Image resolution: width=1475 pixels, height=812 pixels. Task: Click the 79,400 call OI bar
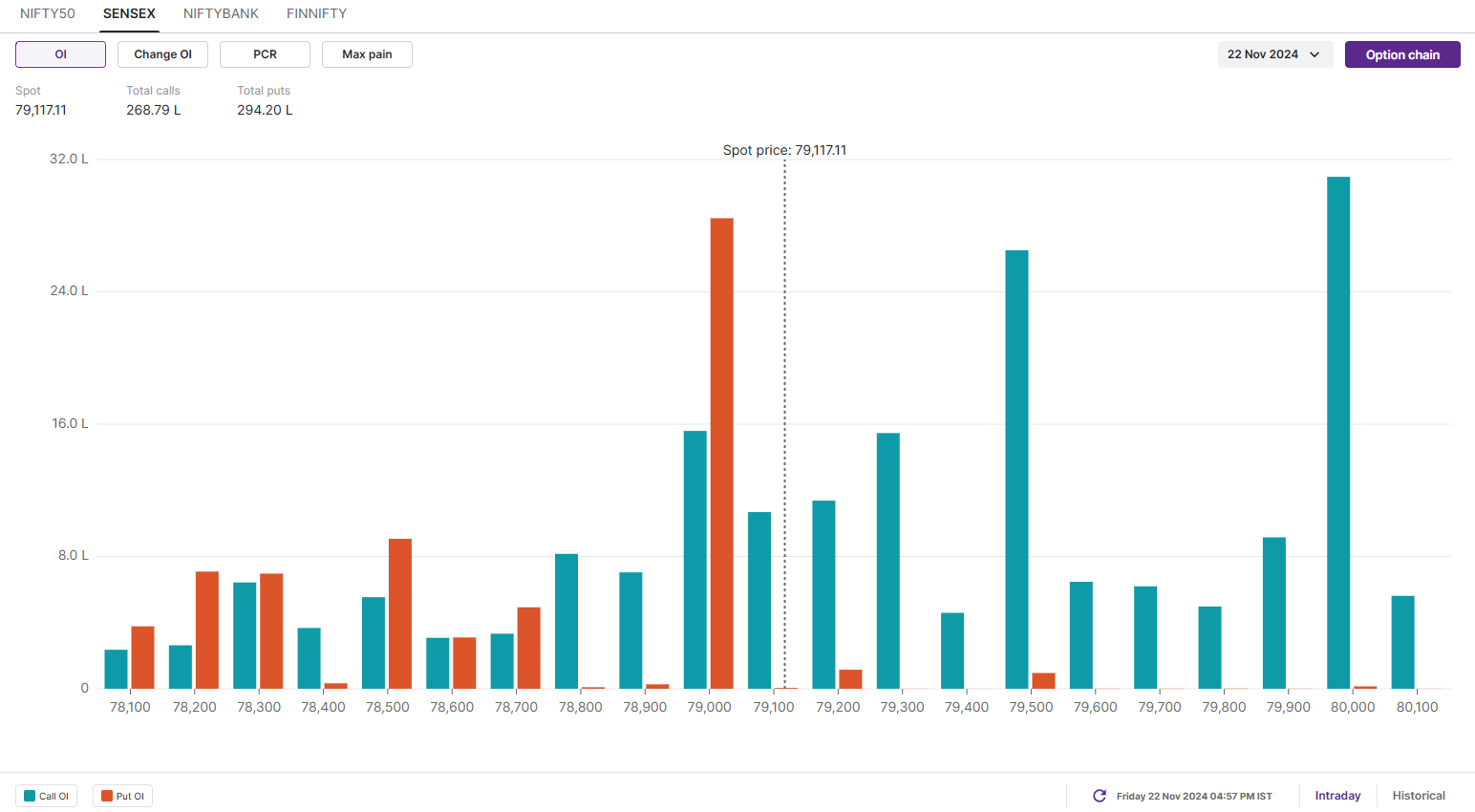click(952, 651)
